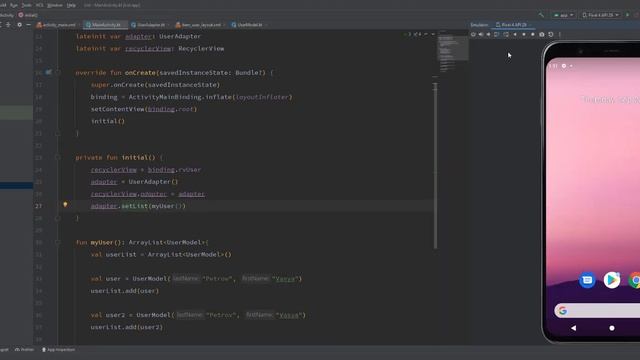
Task: Take emulator screenshot with camera icon
Action: click(x=542, y=35)
